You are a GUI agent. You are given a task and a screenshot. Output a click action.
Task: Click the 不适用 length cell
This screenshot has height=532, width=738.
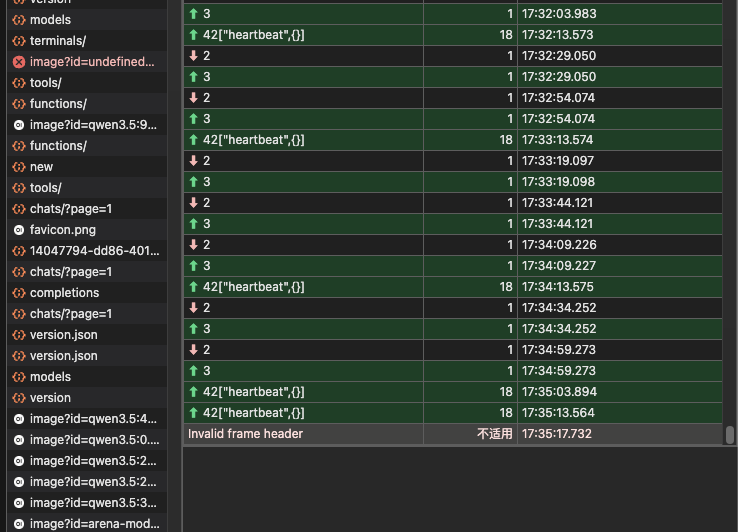tap(494, 434)
